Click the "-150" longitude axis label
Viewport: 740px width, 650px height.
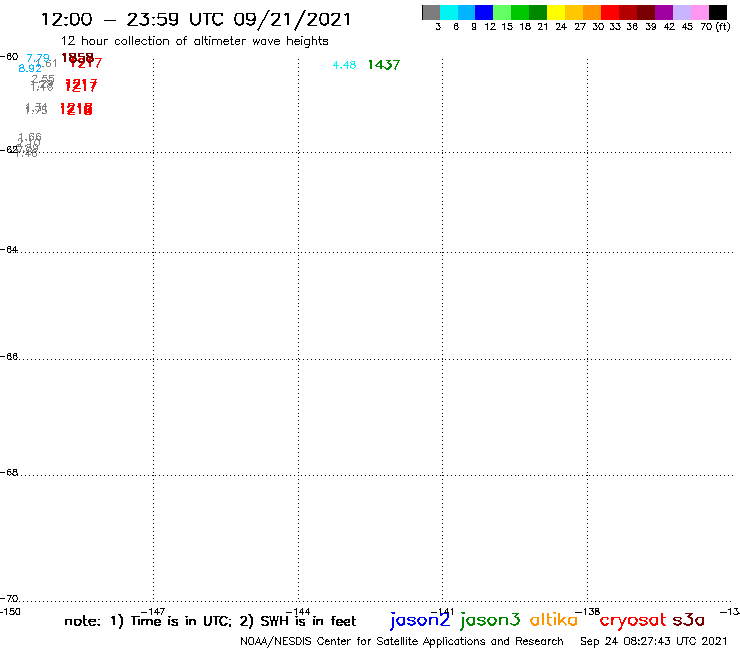pyautogui.click(x=10, y=612)
